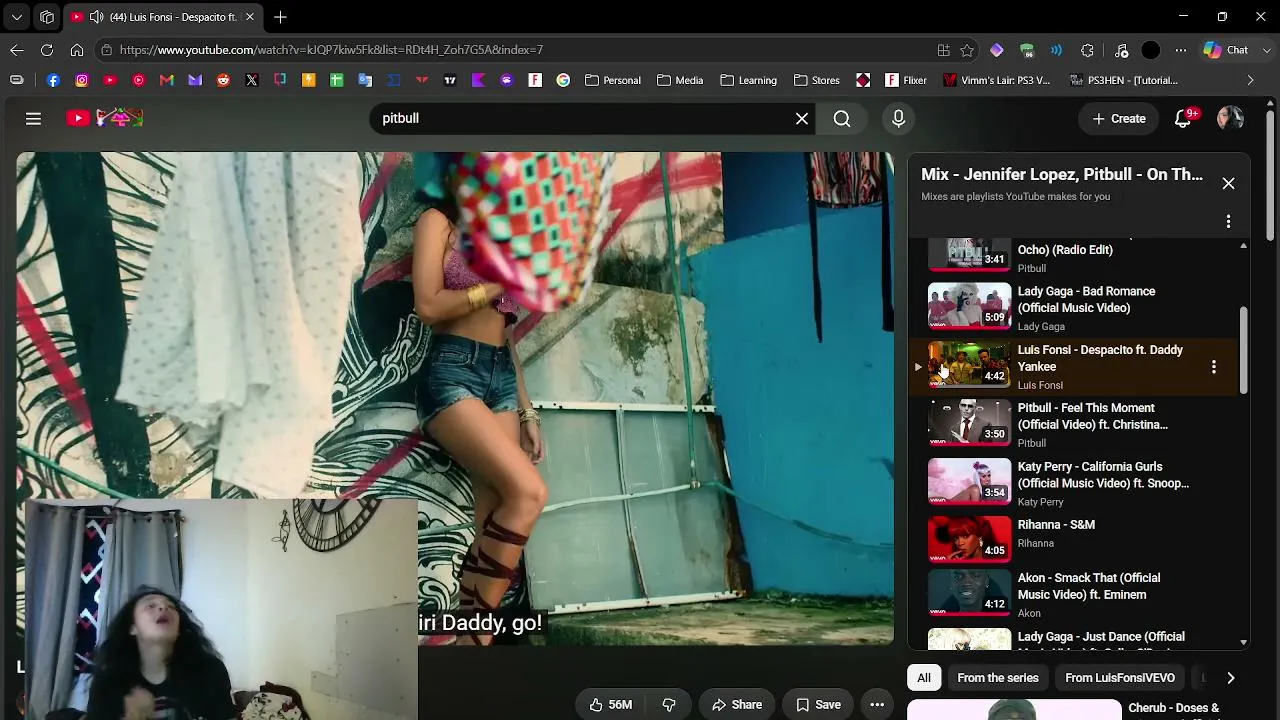Screen dimensions: 1280x720
Task: Open Vimm's Lair PS3 bookmark
Action: 996,80
